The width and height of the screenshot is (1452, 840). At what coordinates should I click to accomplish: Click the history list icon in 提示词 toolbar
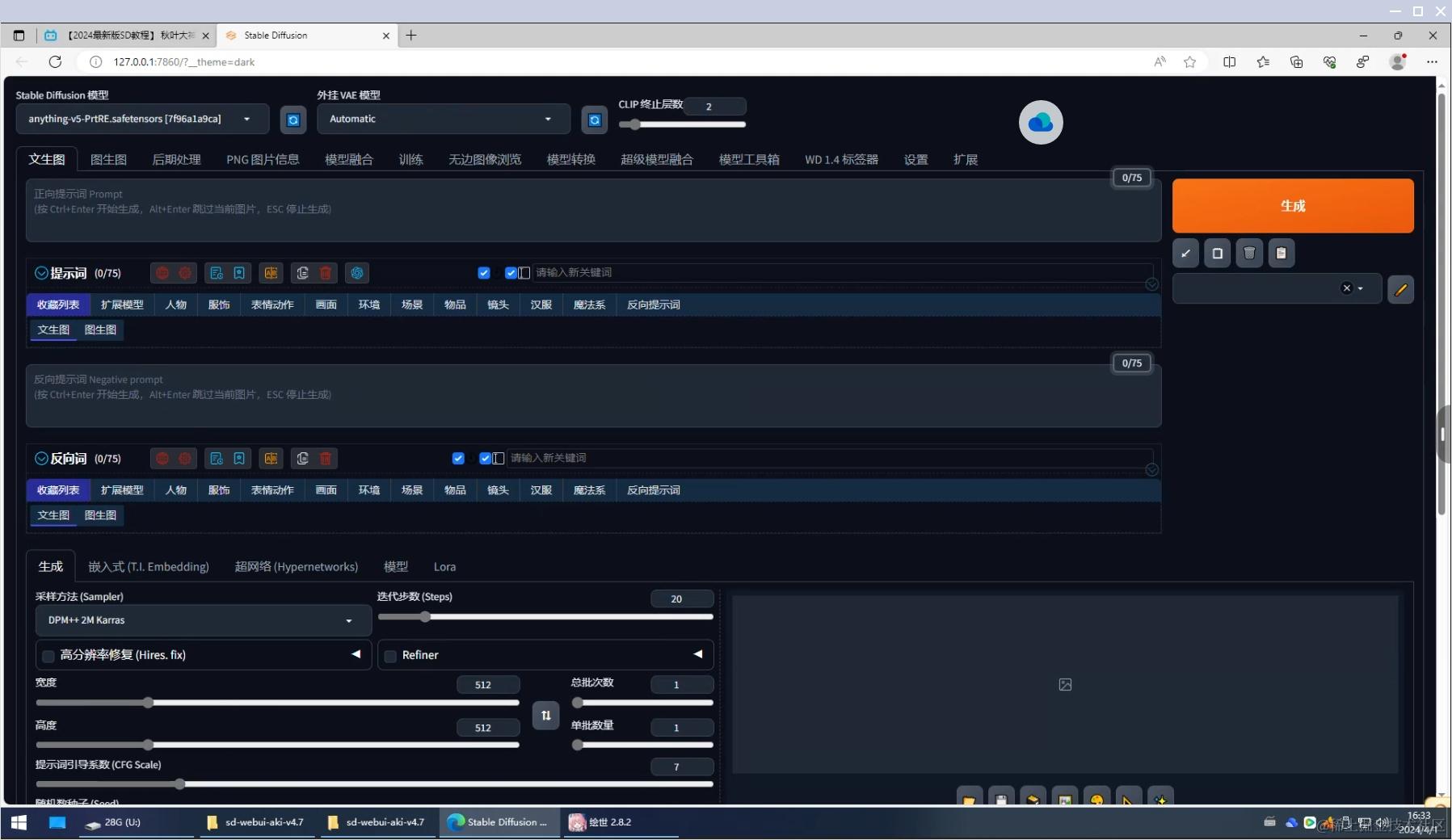217,273
